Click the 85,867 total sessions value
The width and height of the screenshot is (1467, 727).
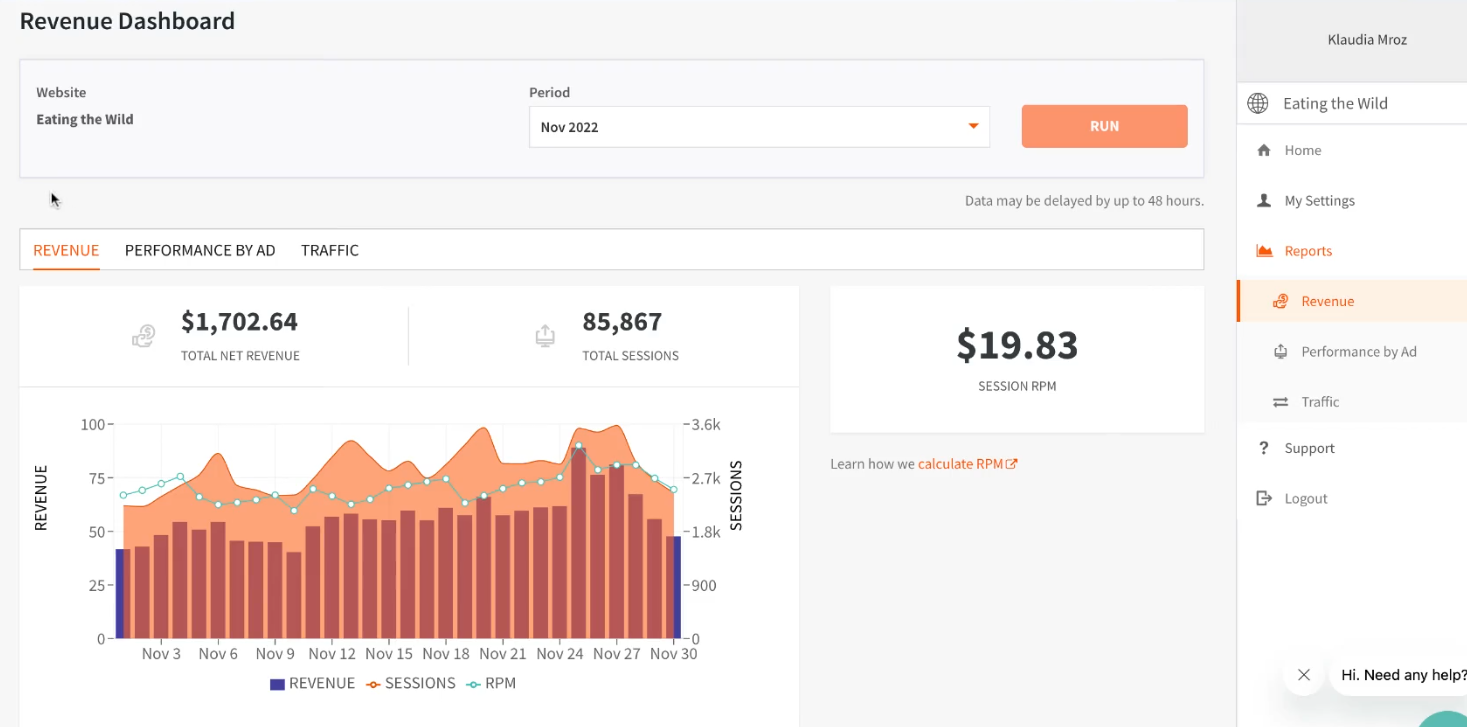pos(622,322)
